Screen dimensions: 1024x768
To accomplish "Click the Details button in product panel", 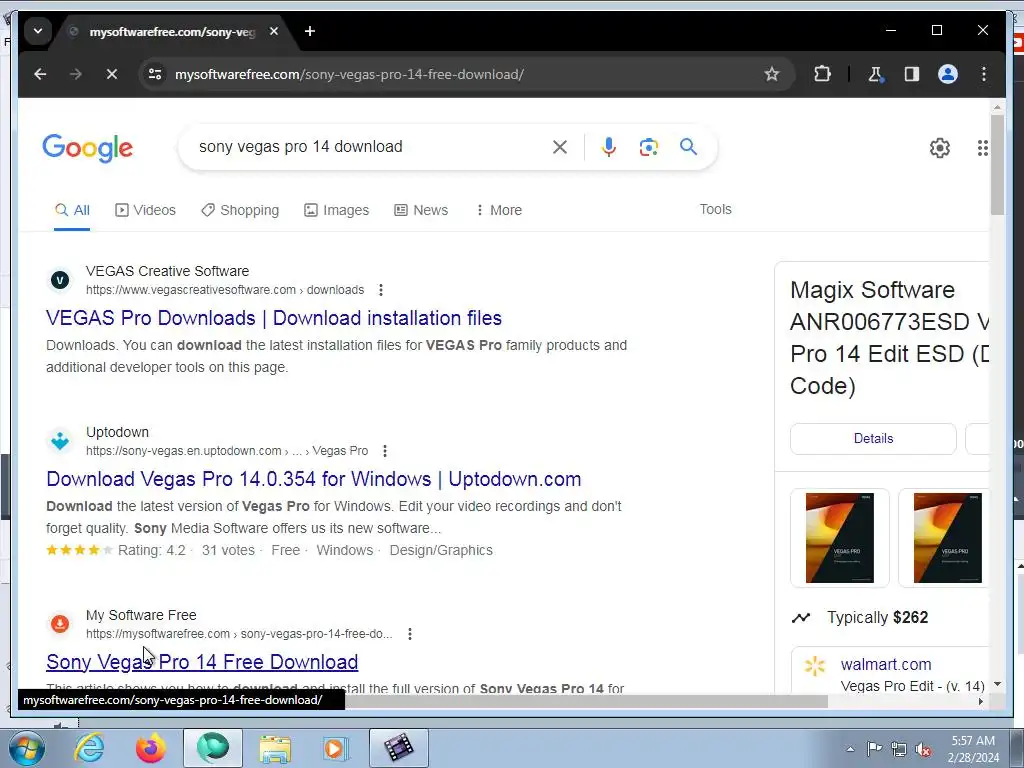I will [x=873, y=439].
